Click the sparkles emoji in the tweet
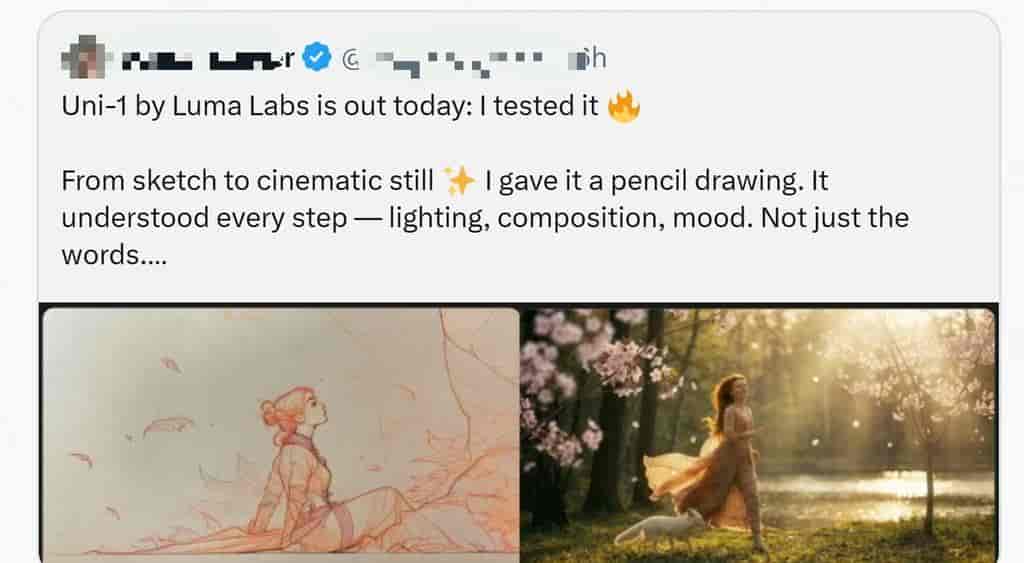 point(460,181)
